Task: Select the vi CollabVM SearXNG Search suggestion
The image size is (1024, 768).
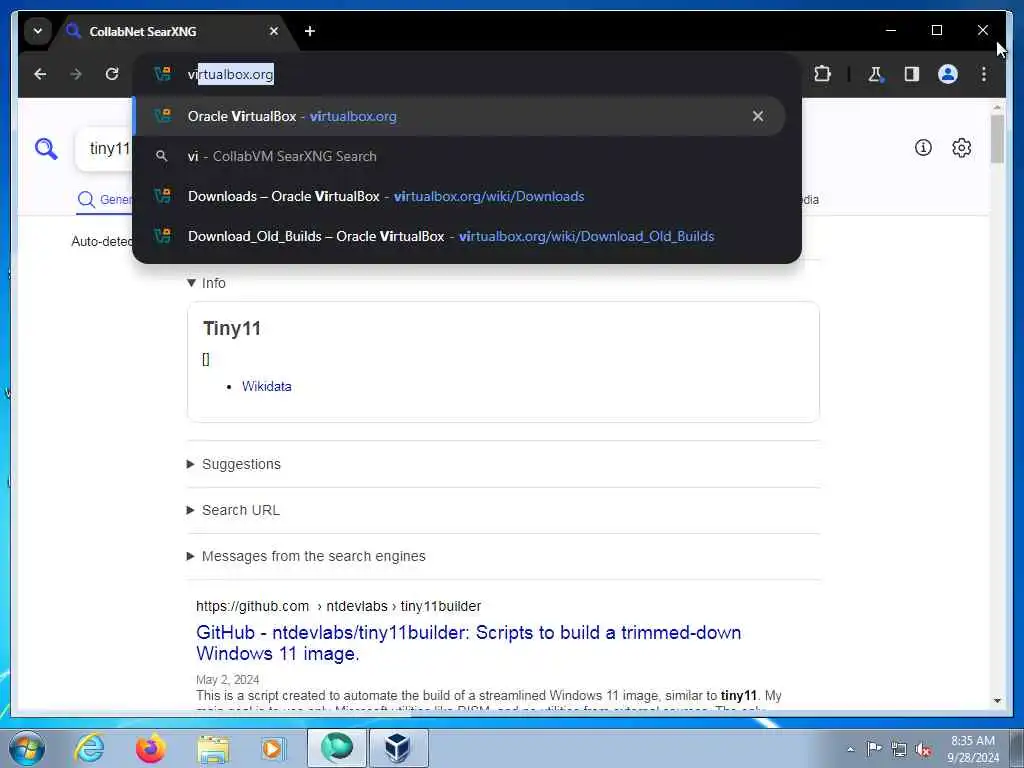Action: click(458, 156)
